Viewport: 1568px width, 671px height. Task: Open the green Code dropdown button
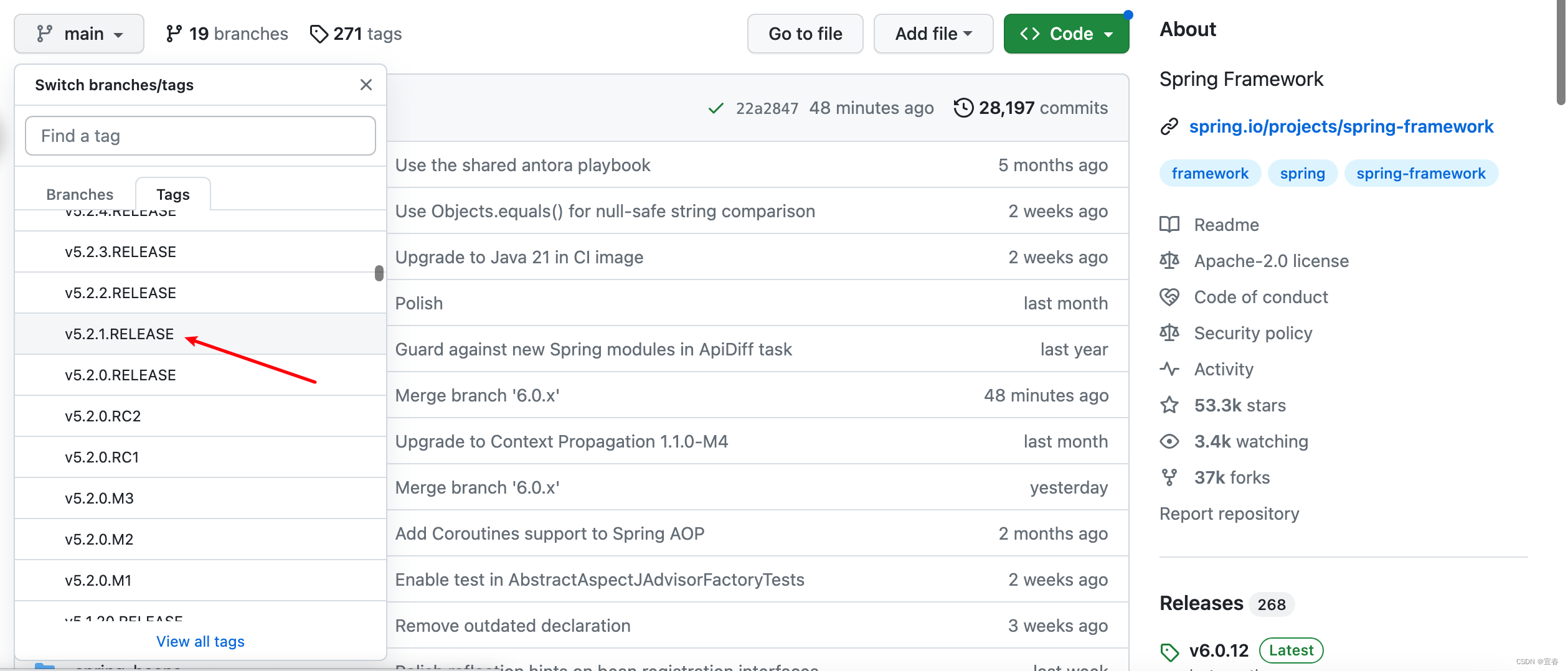tap(1066, 34)
